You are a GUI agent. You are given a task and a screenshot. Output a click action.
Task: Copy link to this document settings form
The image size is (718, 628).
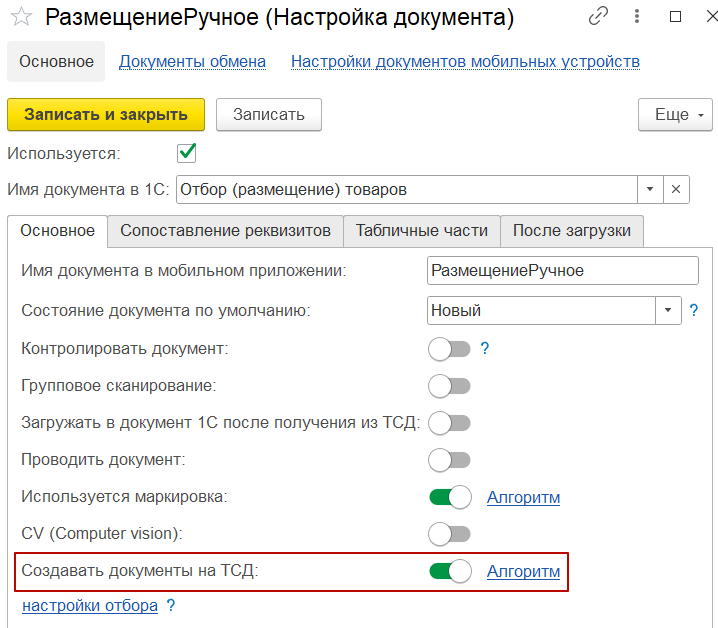(599, 16)
